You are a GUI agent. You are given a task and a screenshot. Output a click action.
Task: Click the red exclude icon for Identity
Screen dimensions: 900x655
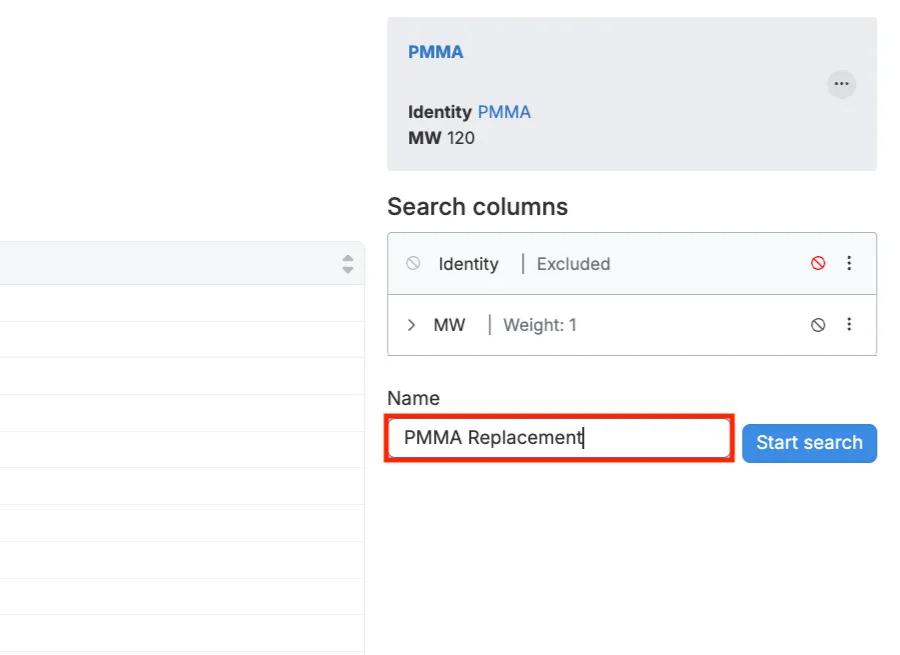818,264
